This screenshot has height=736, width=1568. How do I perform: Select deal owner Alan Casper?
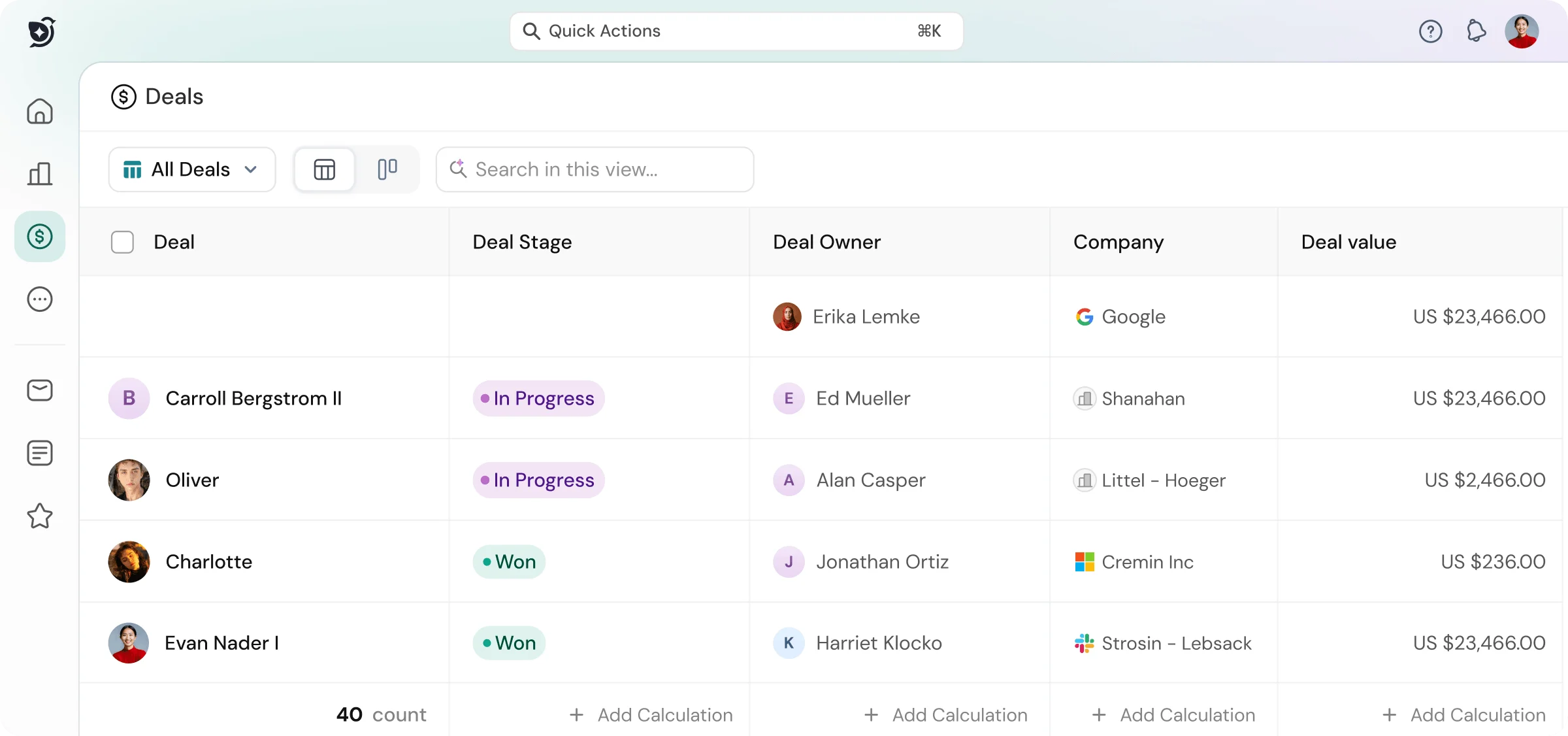pos(871,480)
